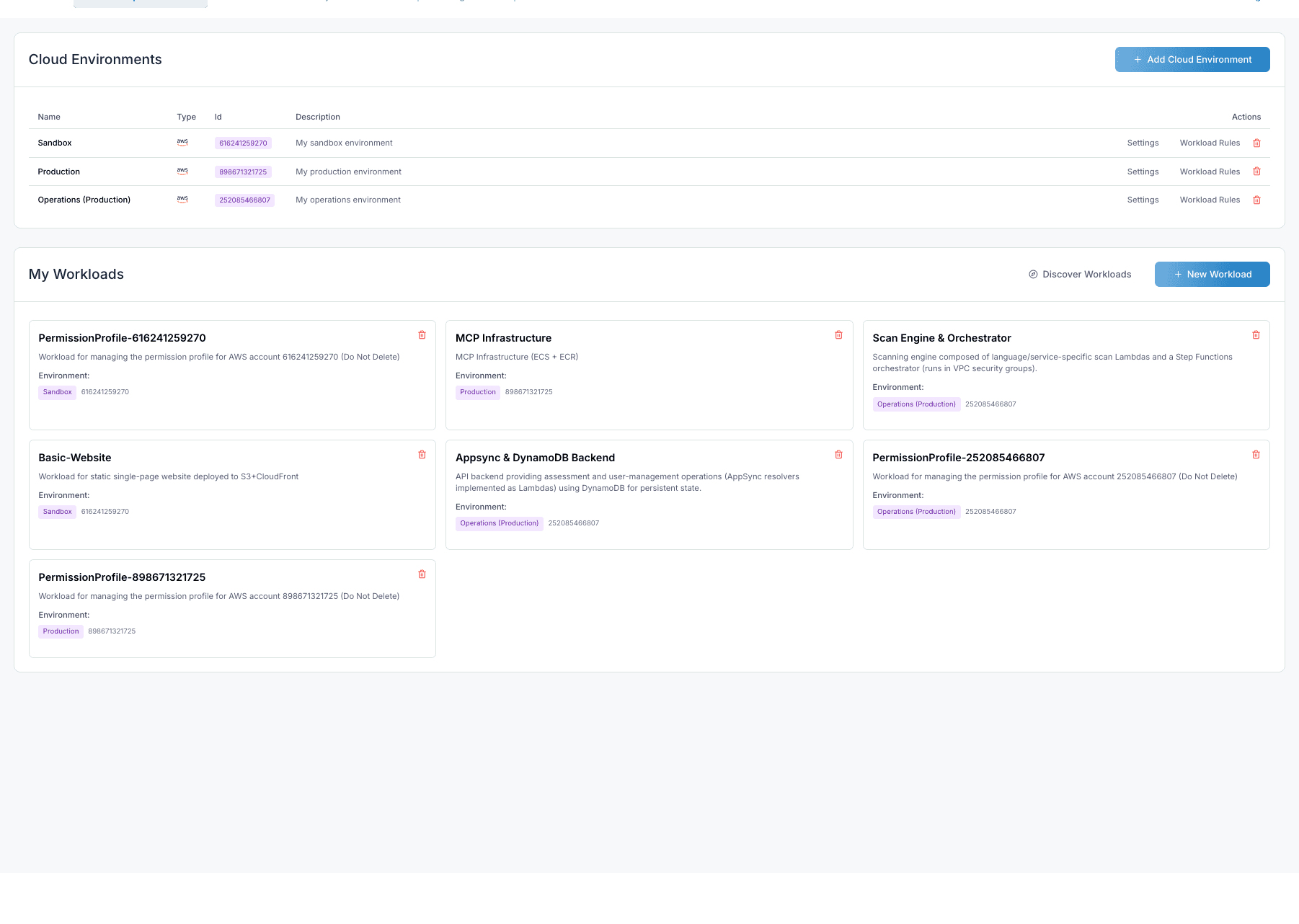
Task: Delete the PermissionProfile-898671321725 workload
Action: pyautogui.click(x=422, y=574)
